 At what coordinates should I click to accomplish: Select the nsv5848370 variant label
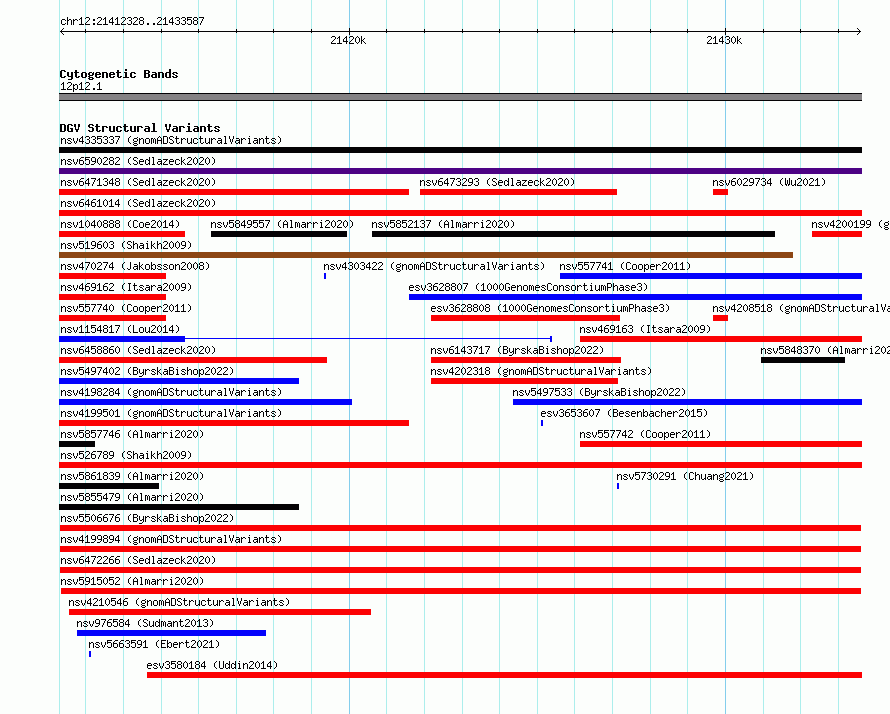point(825,350)
